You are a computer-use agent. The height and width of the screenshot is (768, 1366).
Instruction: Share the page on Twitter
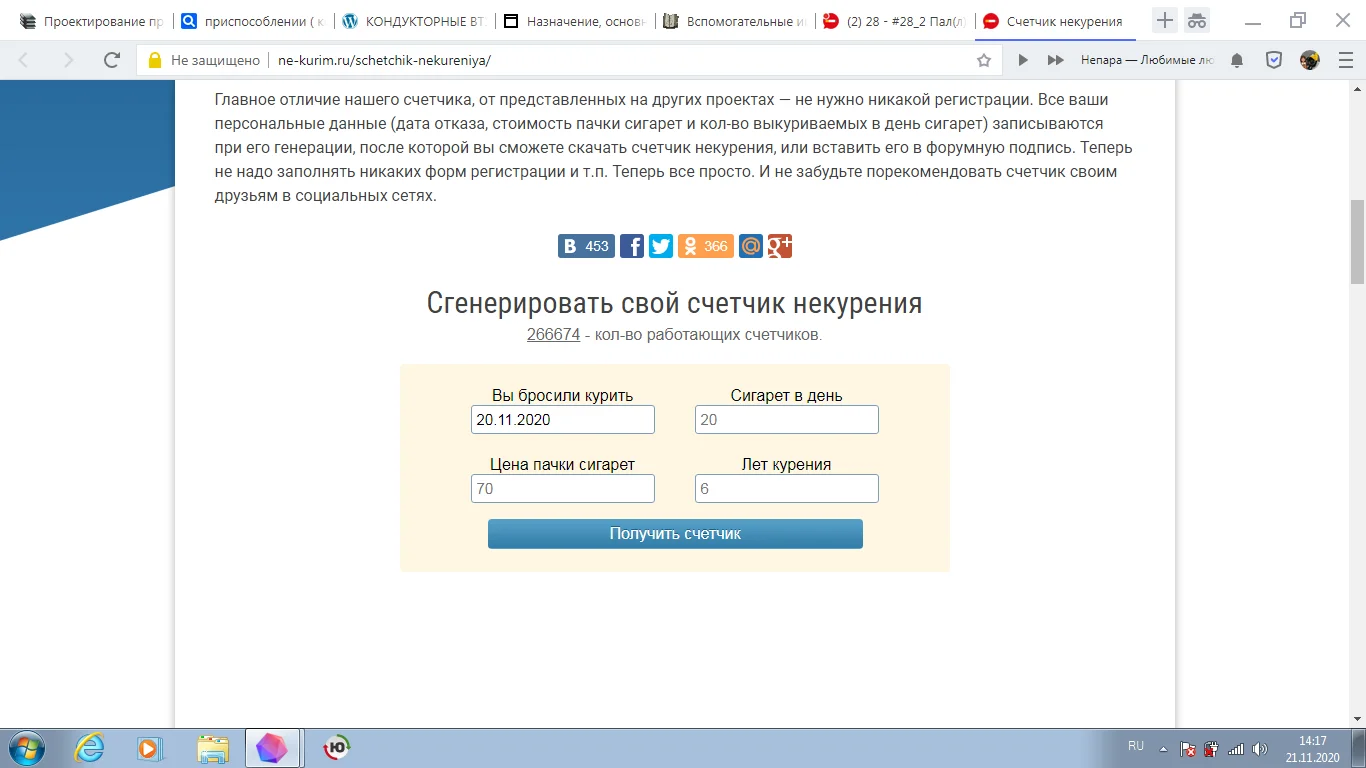pos(661,245)
